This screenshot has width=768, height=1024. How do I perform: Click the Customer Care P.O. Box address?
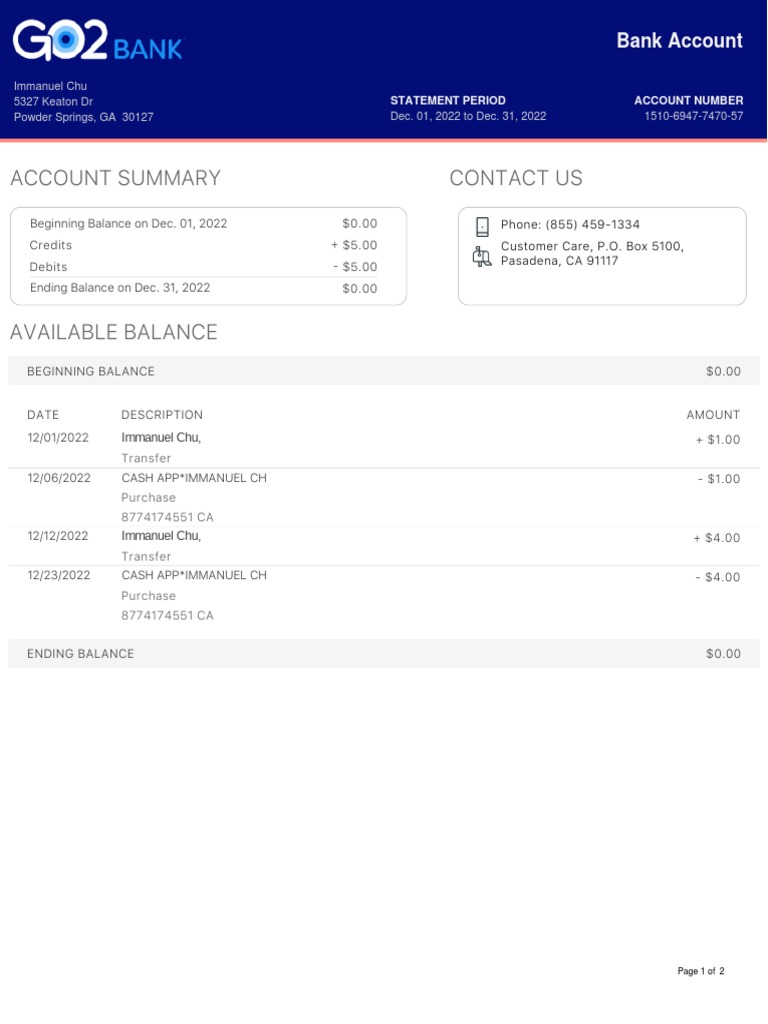592,253
